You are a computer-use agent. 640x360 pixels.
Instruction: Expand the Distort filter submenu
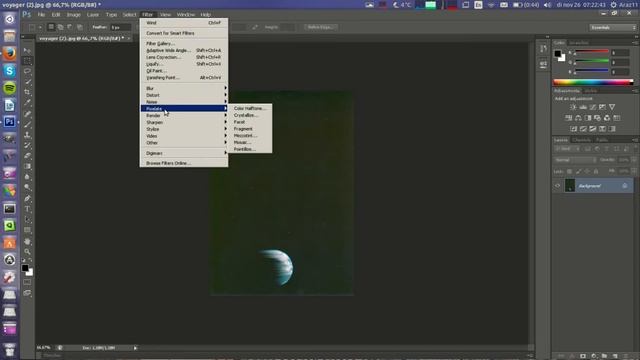184,95
